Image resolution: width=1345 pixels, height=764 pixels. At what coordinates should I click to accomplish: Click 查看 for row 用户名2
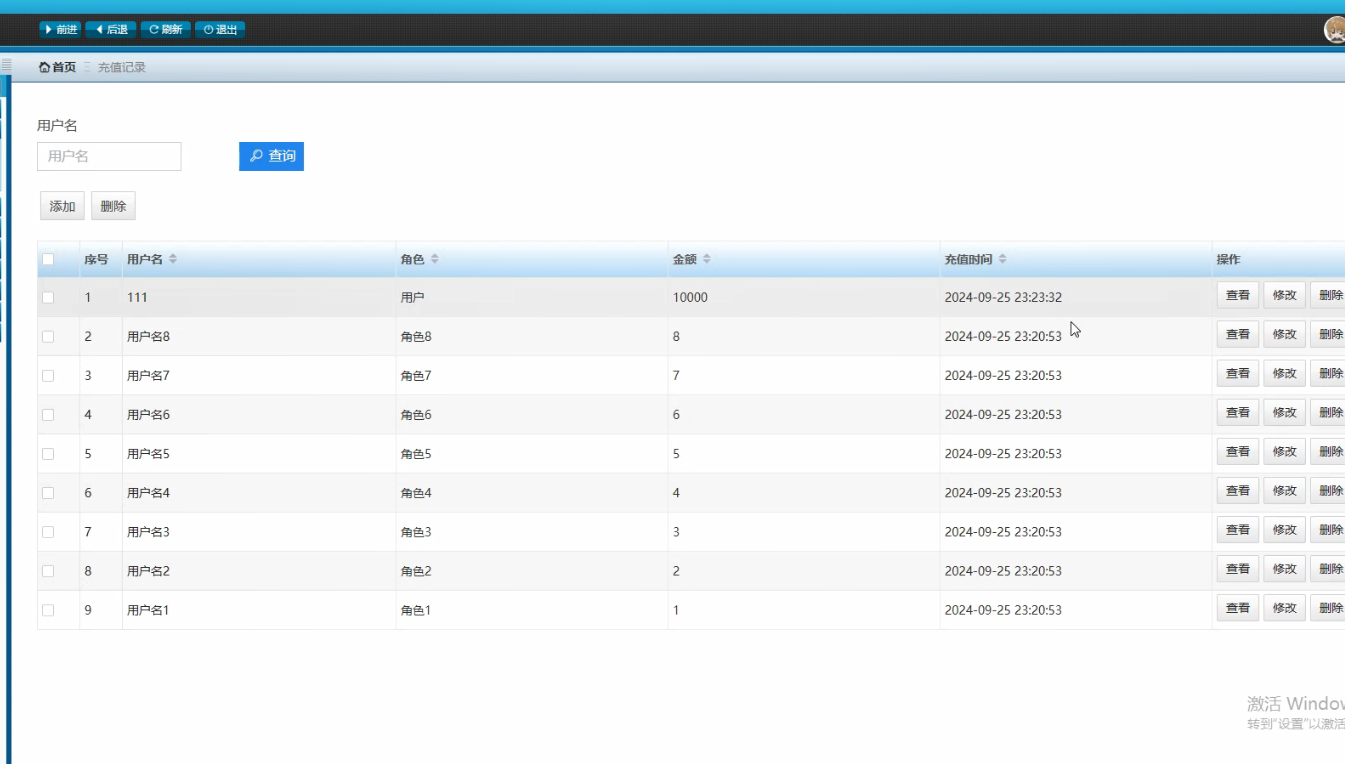pos(1238,568)
